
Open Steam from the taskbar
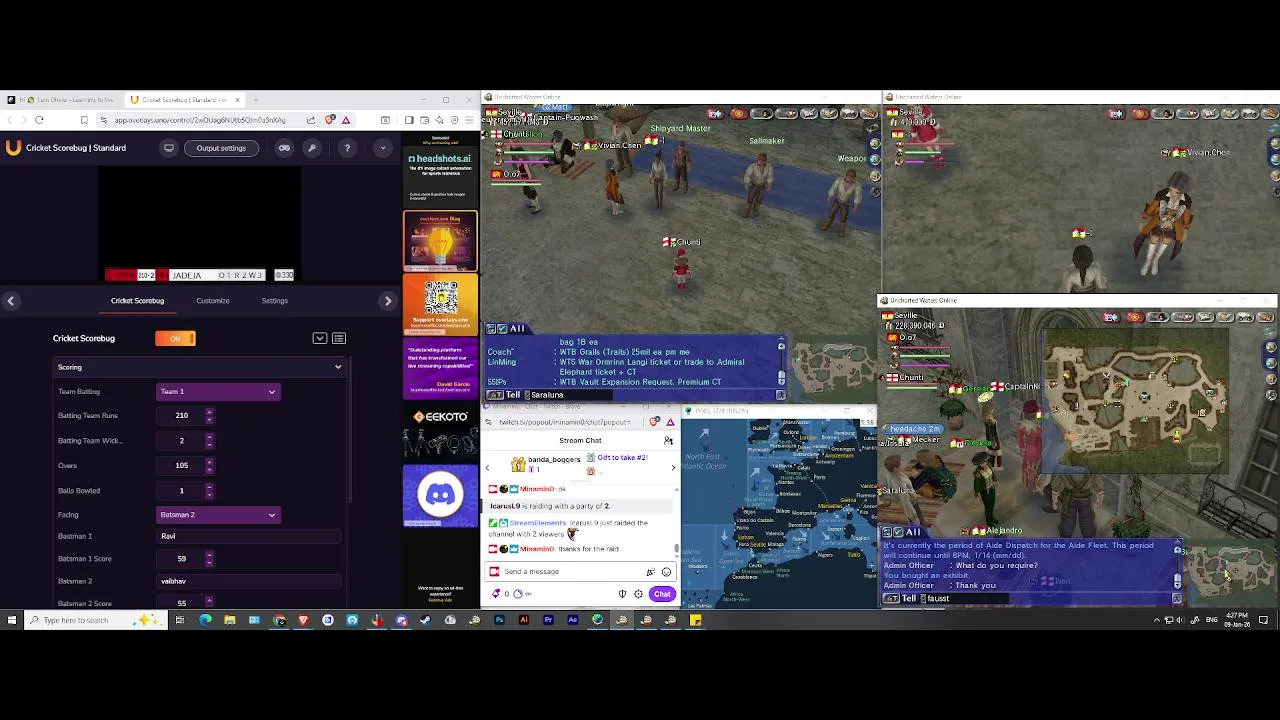tap(425, 620)
